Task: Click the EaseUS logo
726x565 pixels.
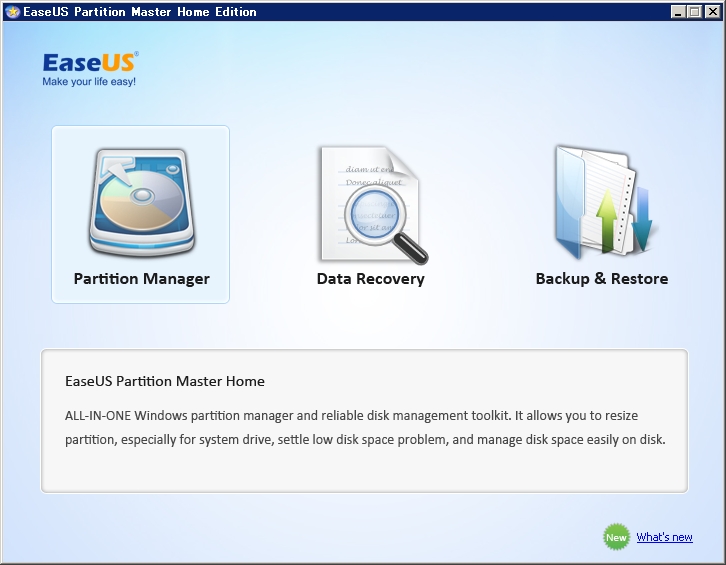Action: [90, 63]
